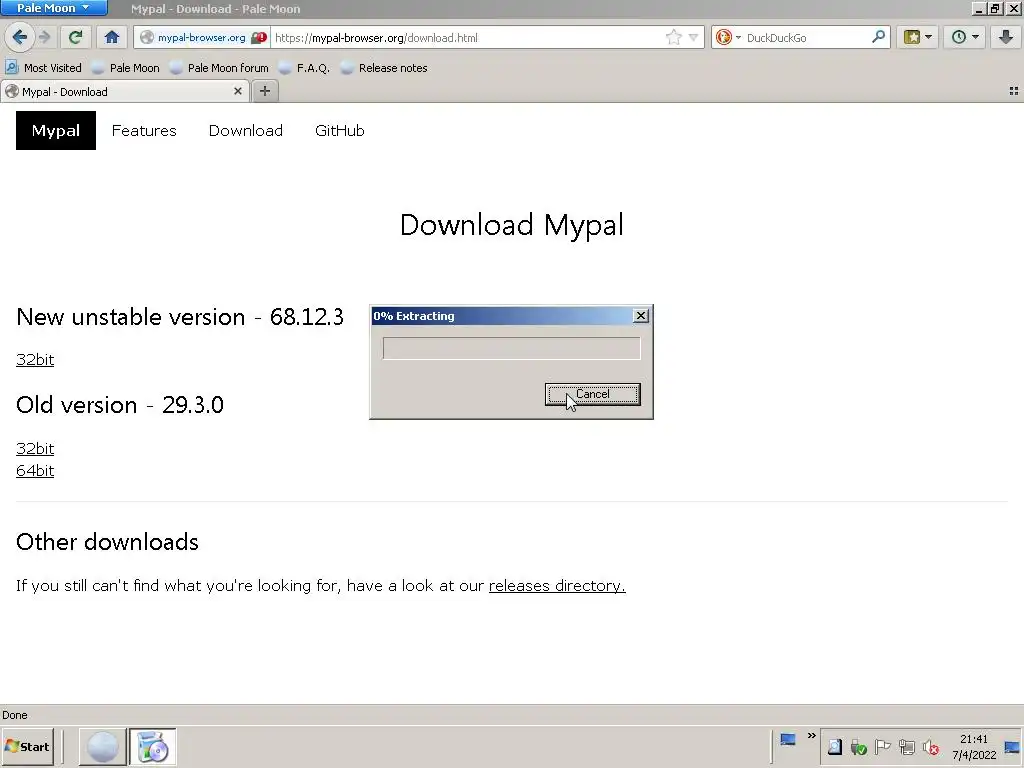Open the history clock dropdown
The width and height of the screenshot is (1024, 768).
(x=965, y=37)
